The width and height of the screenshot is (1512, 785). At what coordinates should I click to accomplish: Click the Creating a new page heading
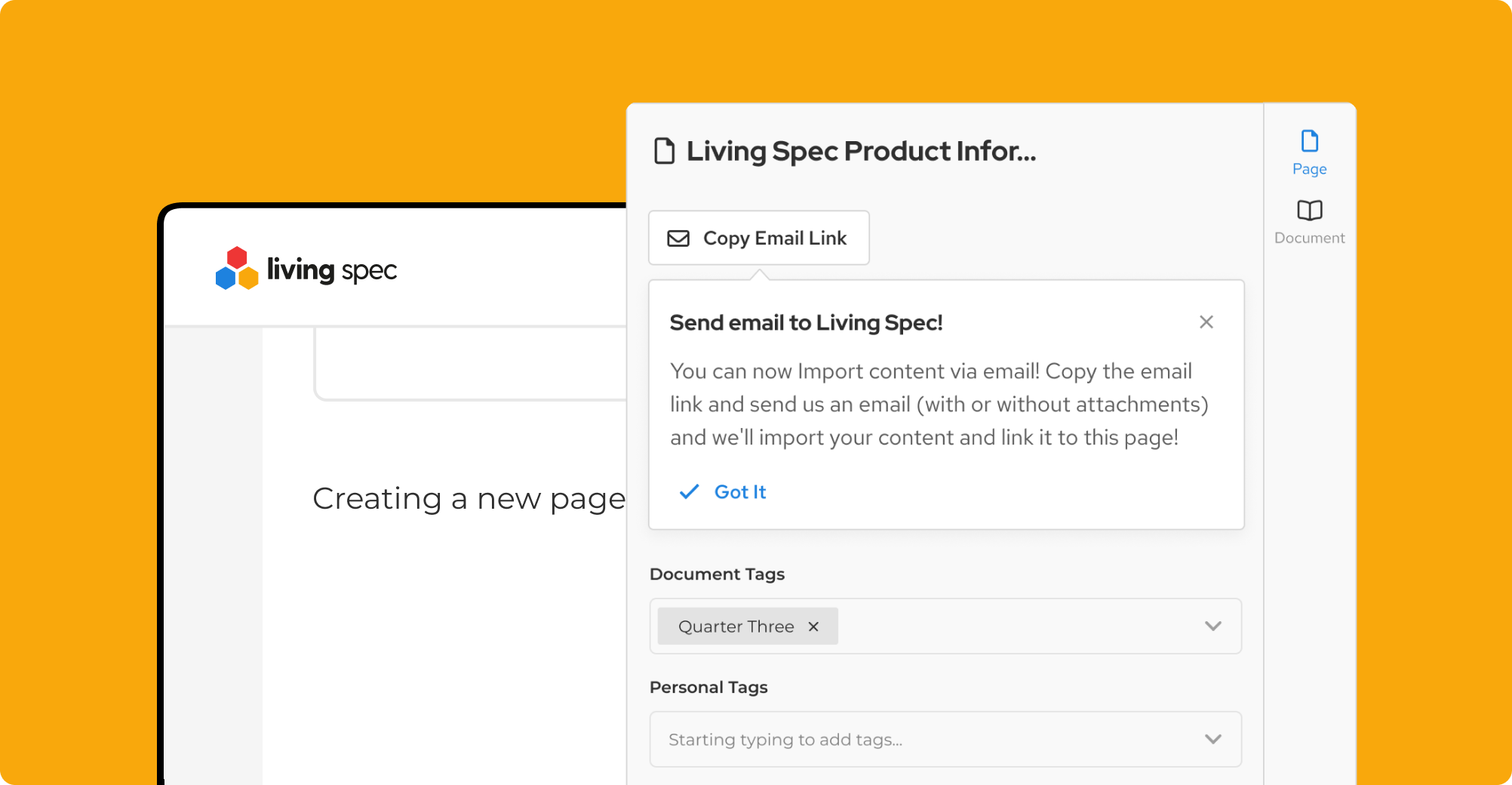469,499
